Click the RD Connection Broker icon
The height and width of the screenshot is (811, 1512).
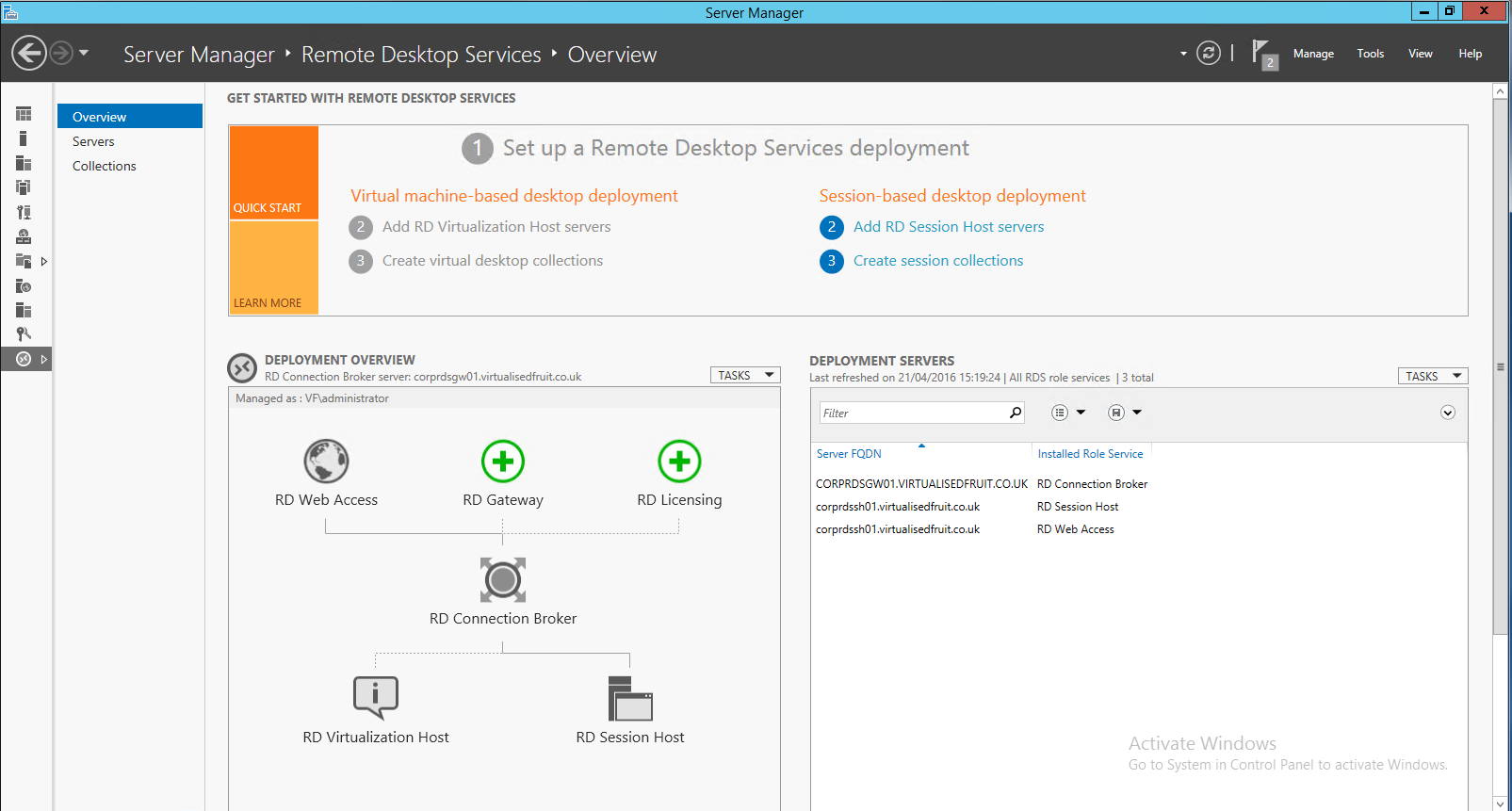502,579
